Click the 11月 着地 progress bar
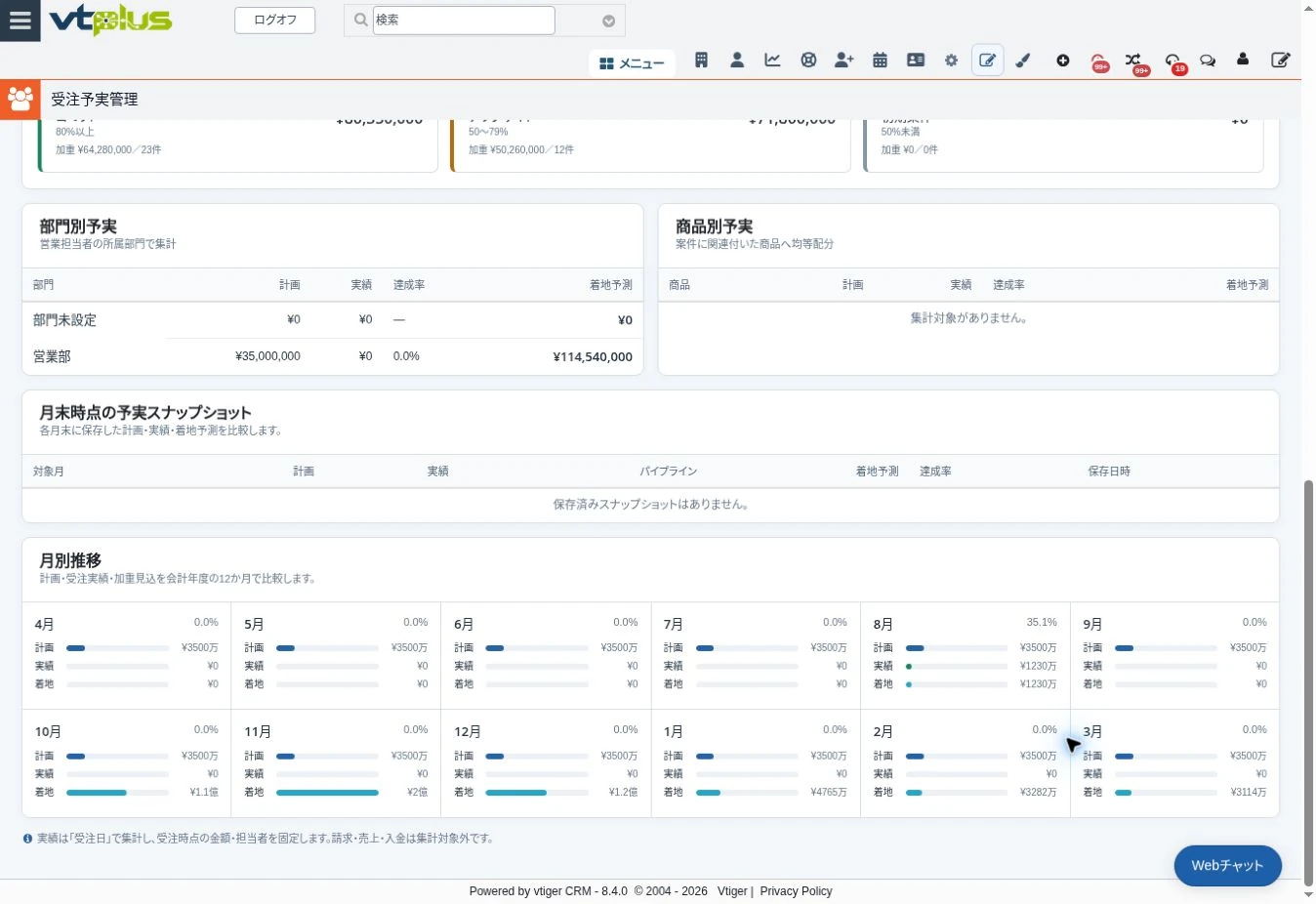 click(x=327, y=793)
